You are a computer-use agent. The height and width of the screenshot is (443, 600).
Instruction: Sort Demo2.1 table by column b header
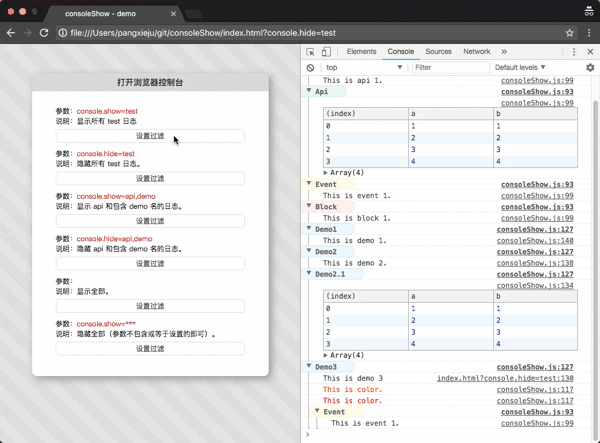tap(535, 296)
